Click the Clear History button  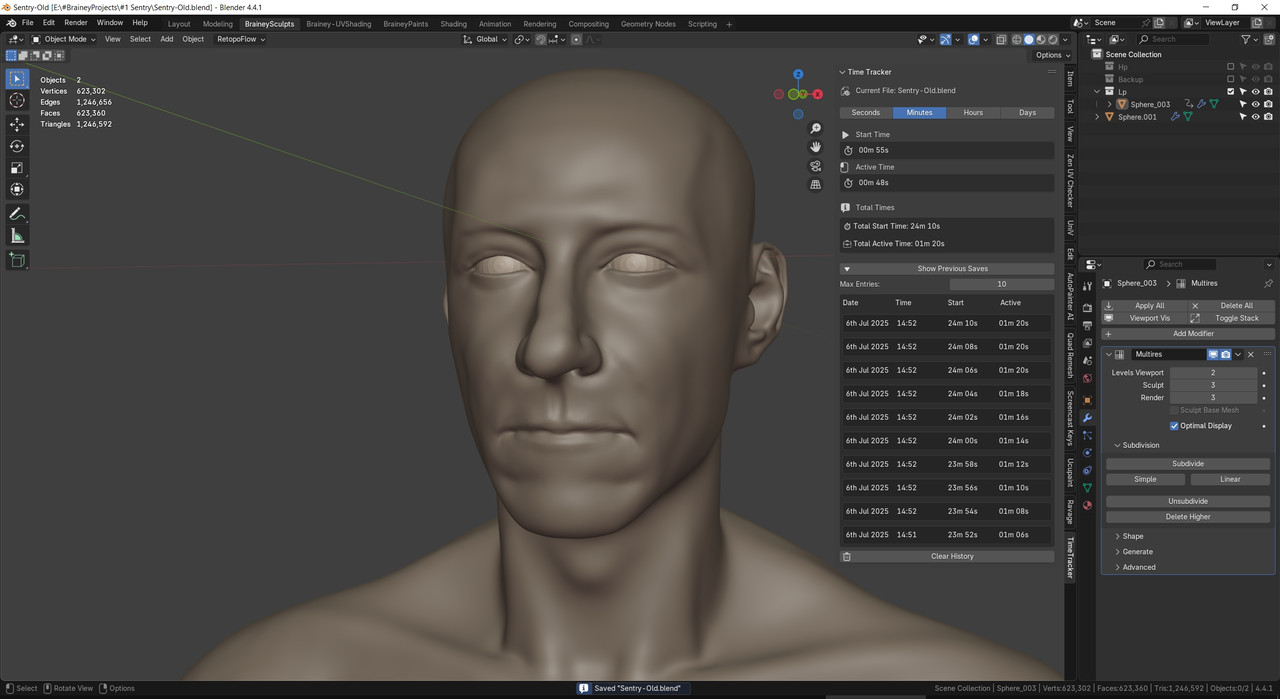pyautogui.click(x=951, y=557)
